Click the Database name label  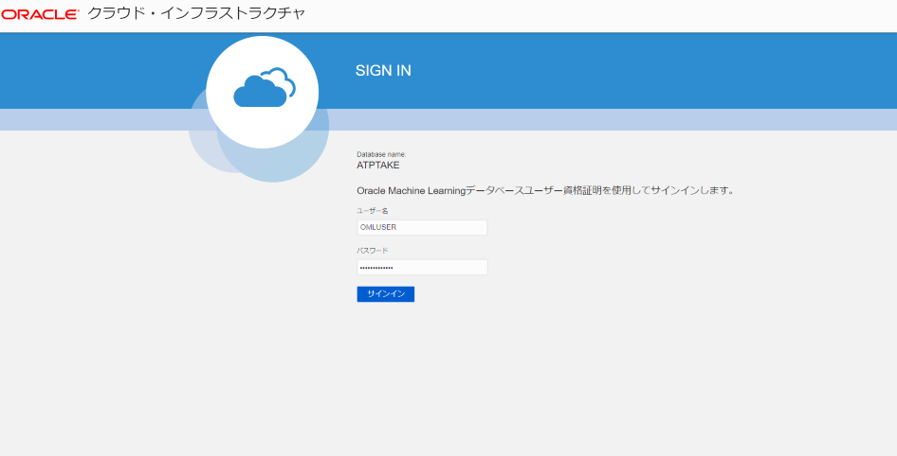[381, 154]
